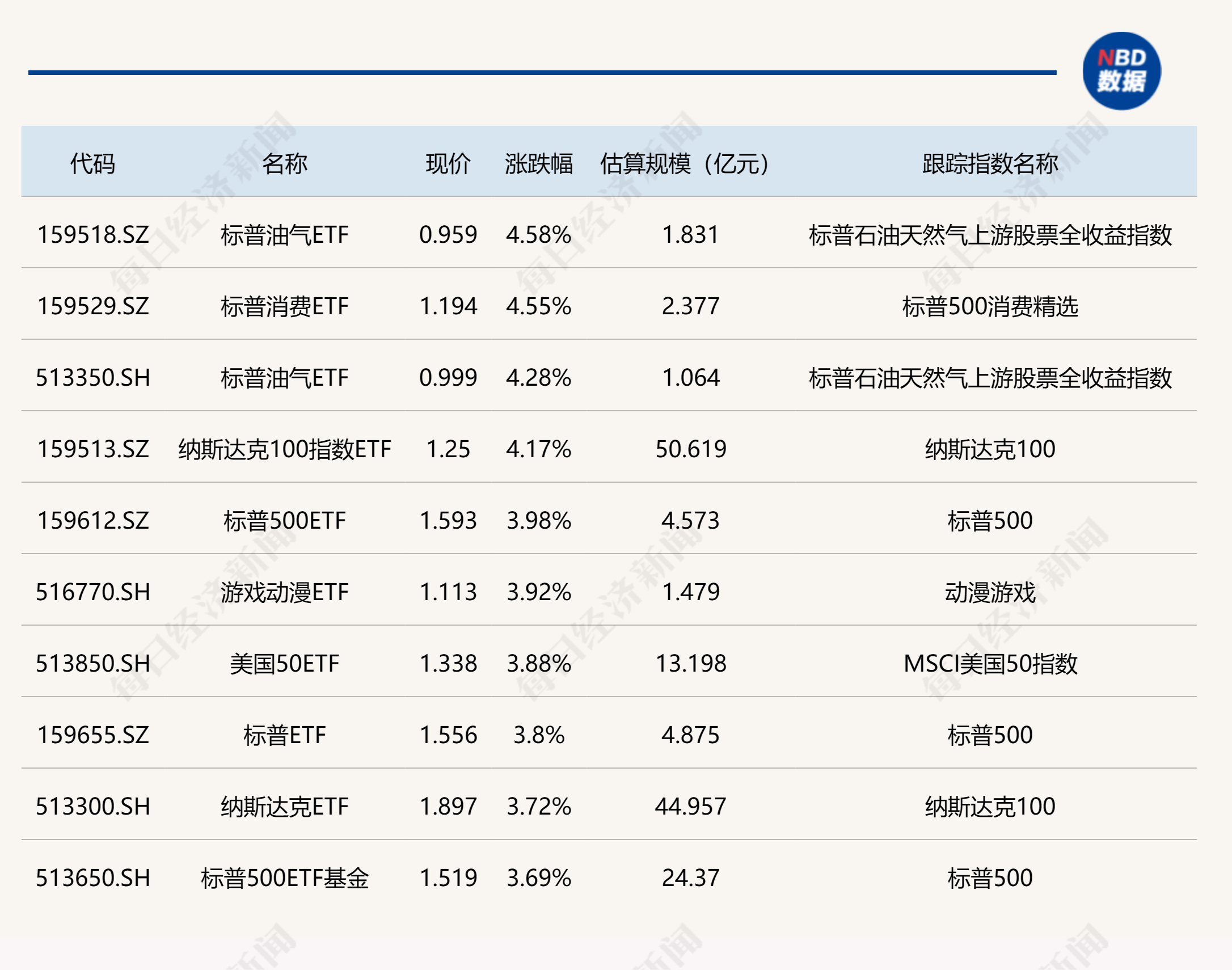1232x970 pixels.
Task: Click the scale value 13.198
Action: pyautogui.click(x=690, y=663)
